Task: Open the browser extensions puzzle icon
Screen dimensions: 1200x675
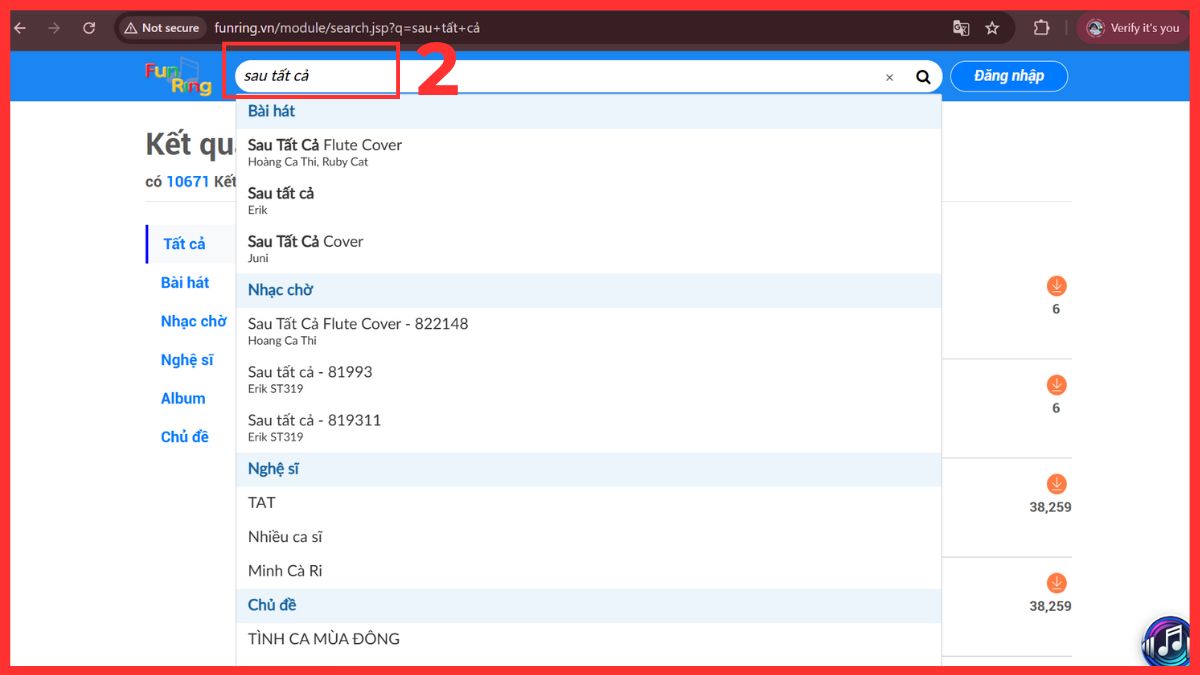Action: coord(1041,28)
